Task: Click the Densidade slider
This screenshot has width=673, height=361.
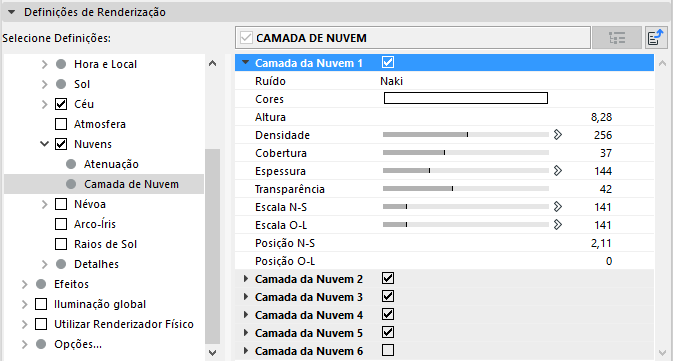Action: (466, 135)
